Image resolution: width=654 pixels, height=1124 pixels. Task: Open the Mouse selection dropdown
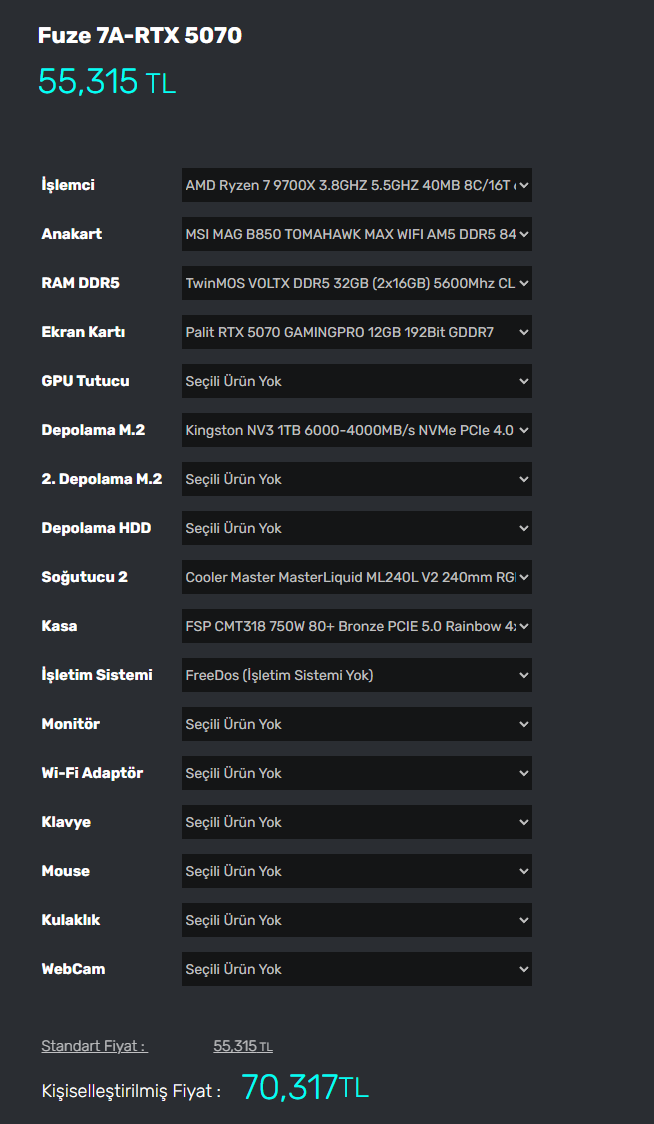pos(356,871)
